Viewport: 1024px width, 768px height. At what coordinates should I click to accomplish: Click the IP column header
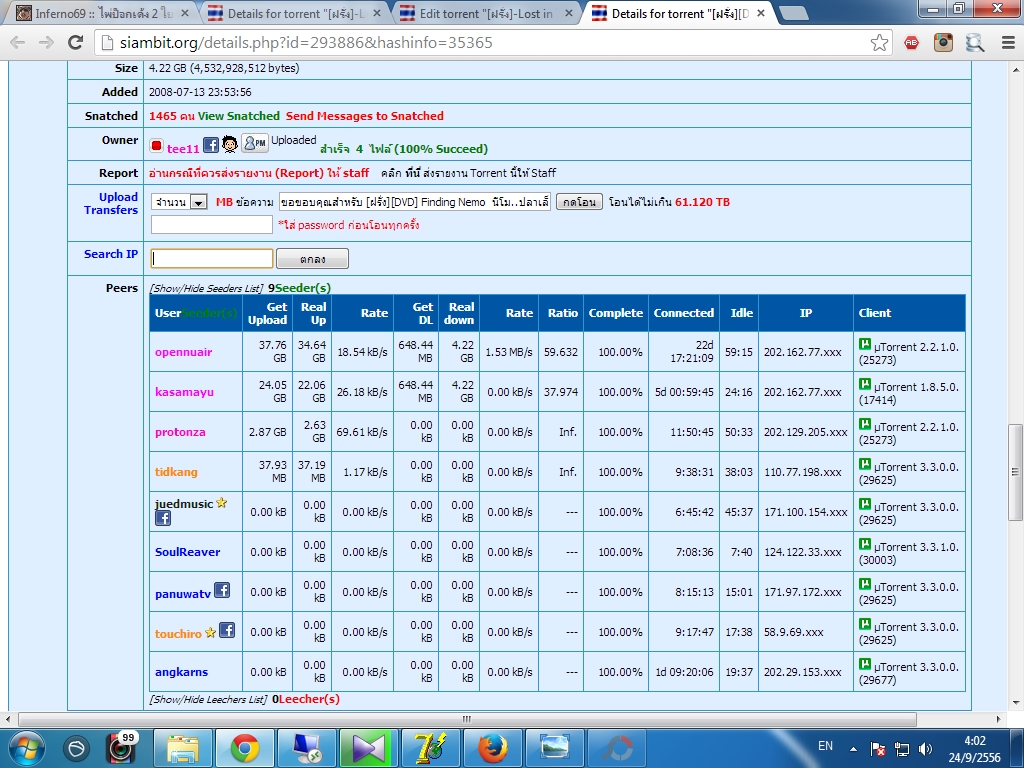pyautogui.click(x=806, y=313)
